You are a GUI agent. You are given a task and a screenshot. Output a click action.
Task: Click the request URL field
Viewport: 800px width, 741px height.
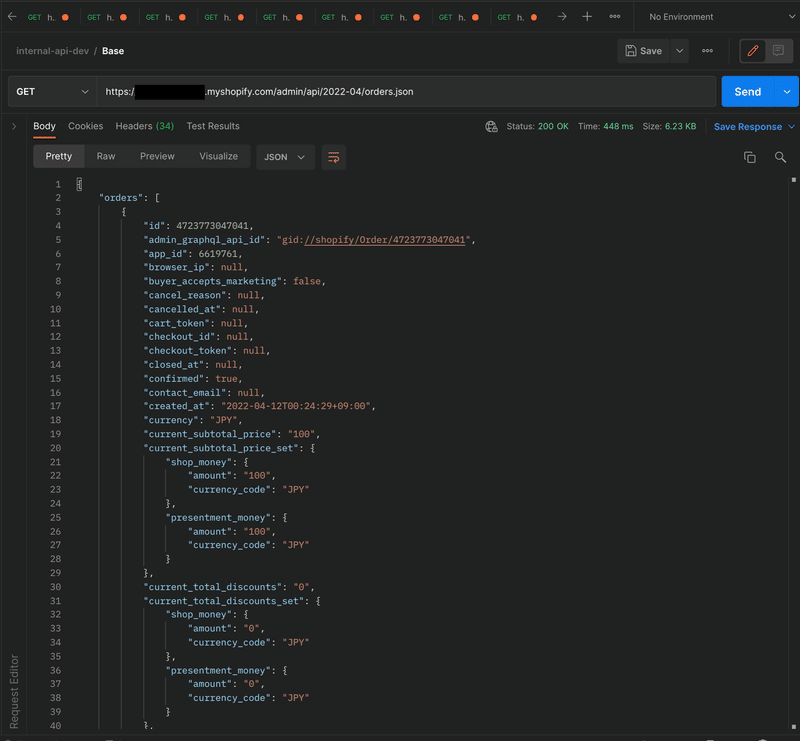click(x=406, y=92)
